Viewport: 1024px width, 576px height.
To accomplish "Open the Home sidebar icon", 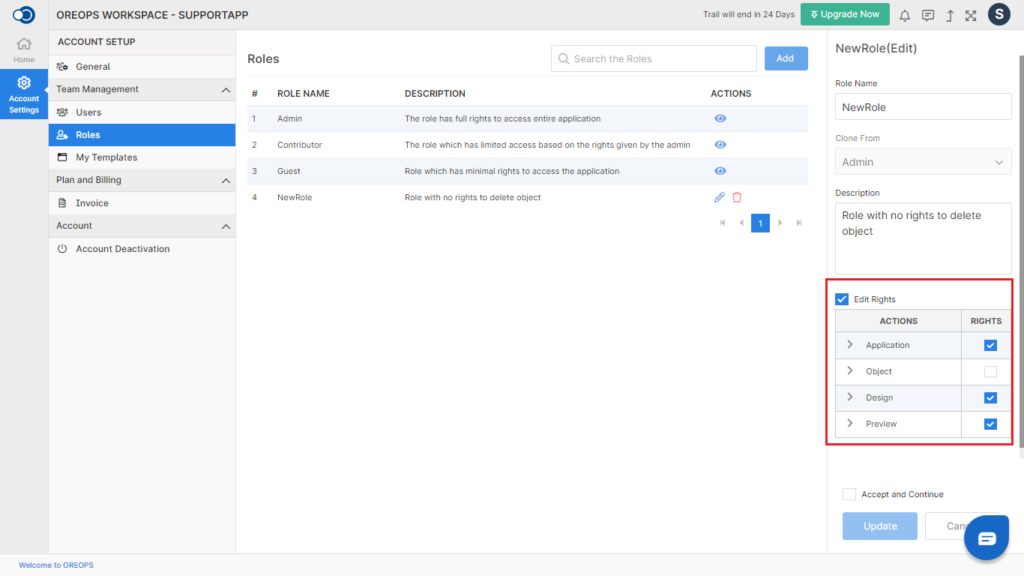I will (24, 50).
